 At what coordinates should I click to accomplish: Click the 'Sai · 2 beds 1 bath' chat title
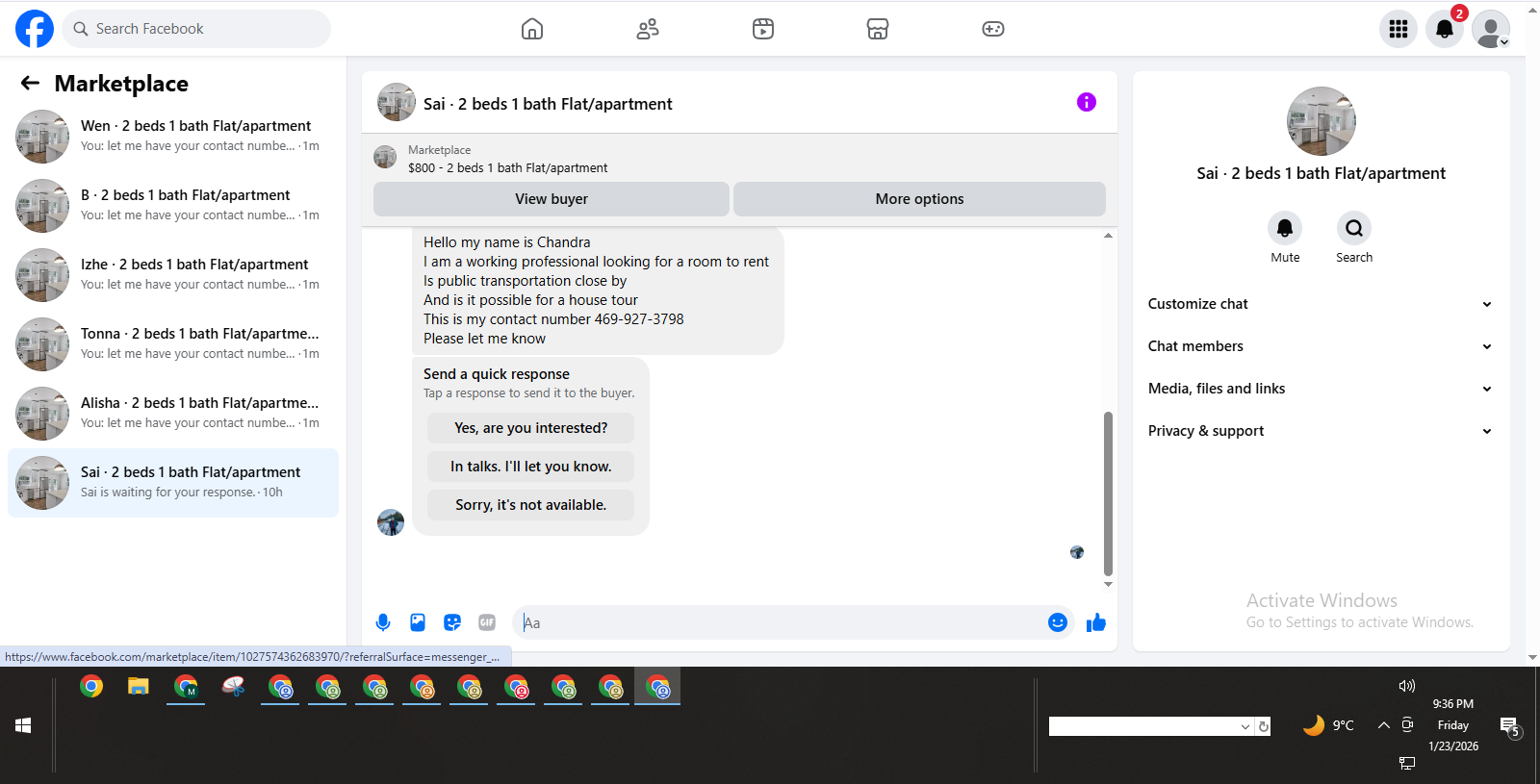pos(548,104)
